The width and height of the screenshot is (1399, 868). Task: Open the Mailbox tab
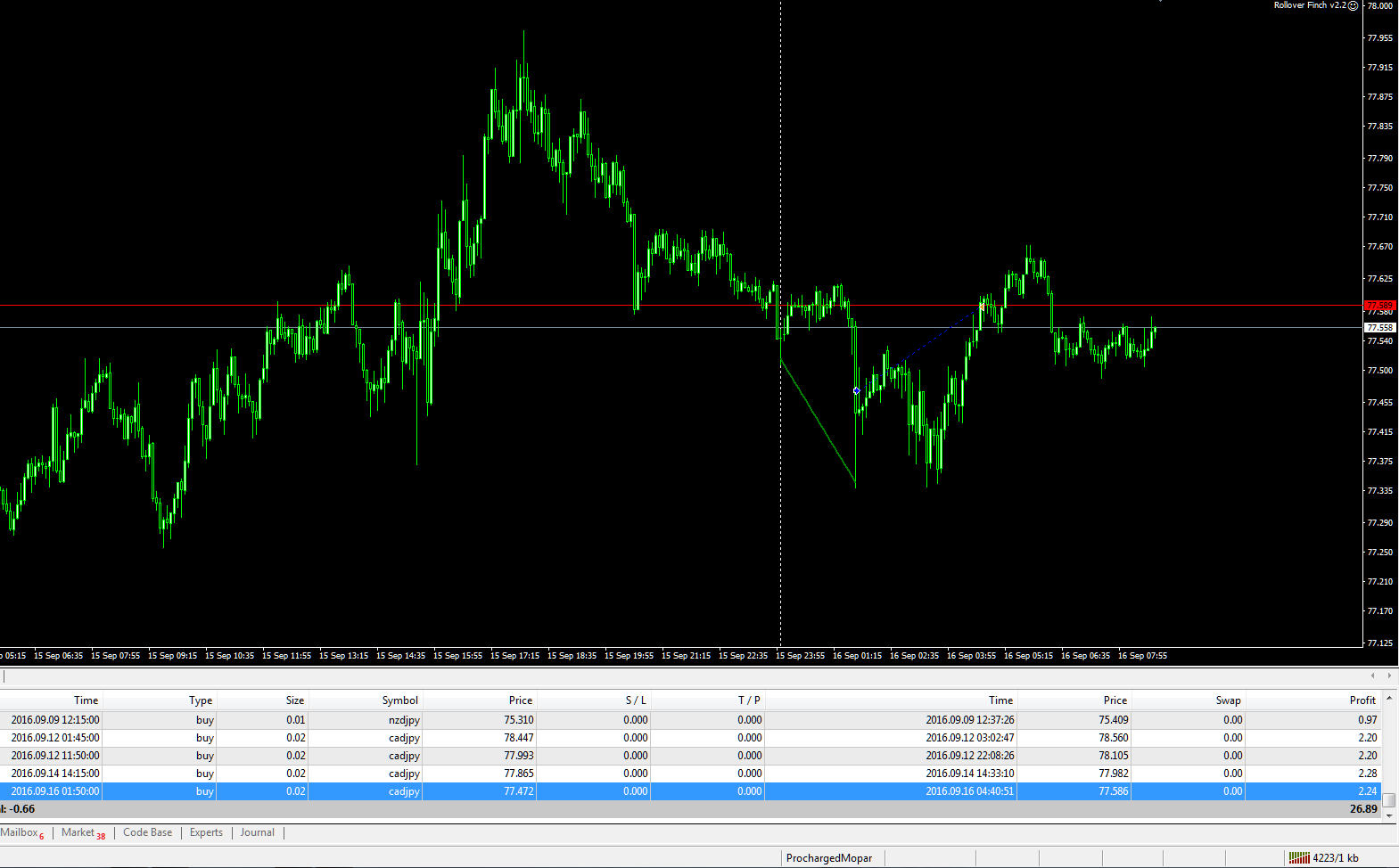(x=21, y=832)
